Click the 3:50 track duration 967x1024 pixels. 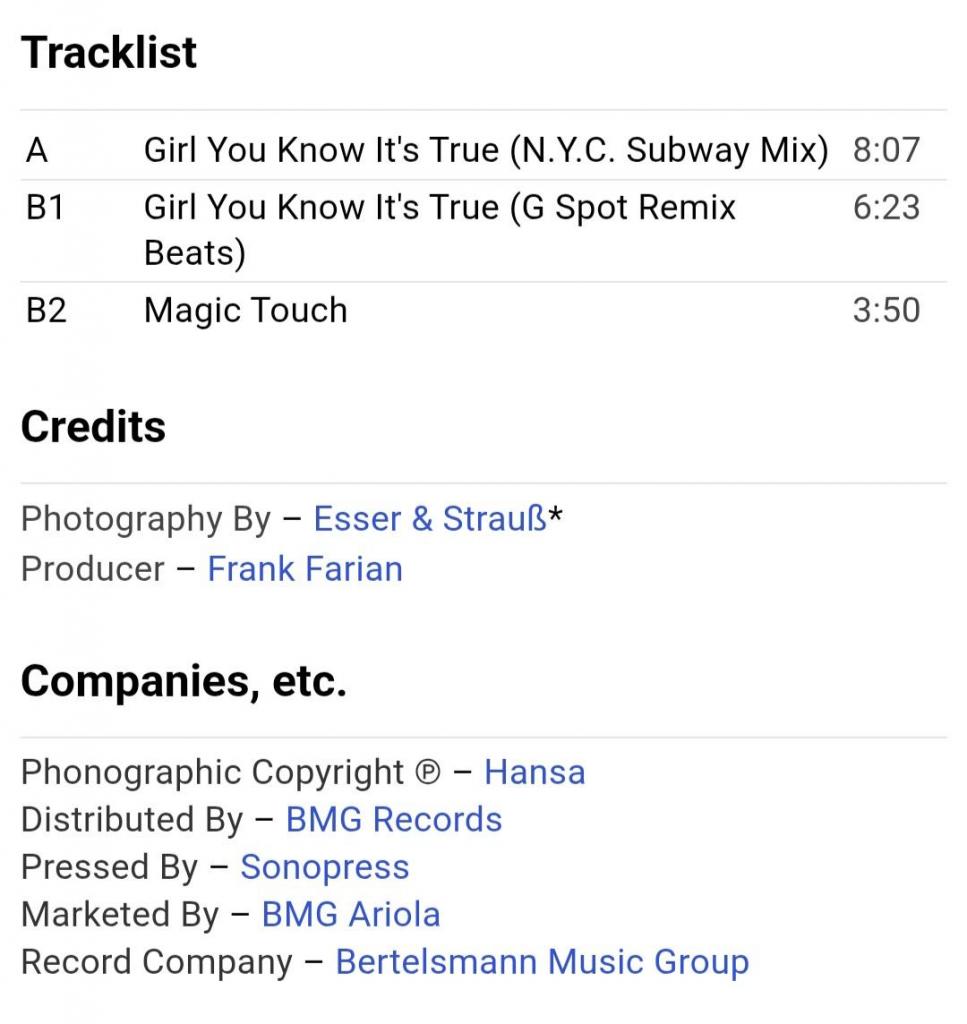click(885, 310)
